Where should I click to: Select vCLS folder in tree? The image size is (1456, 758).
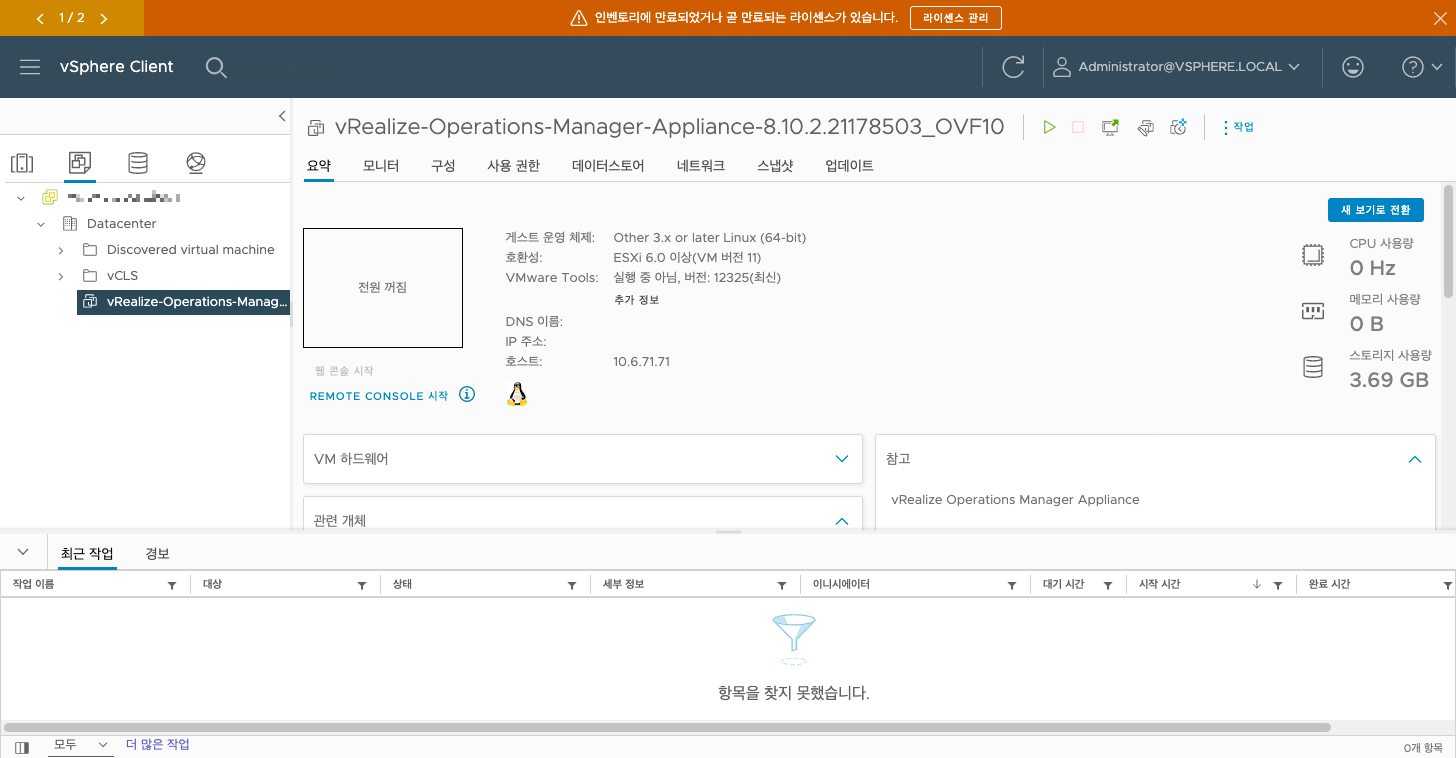point(121,276)
